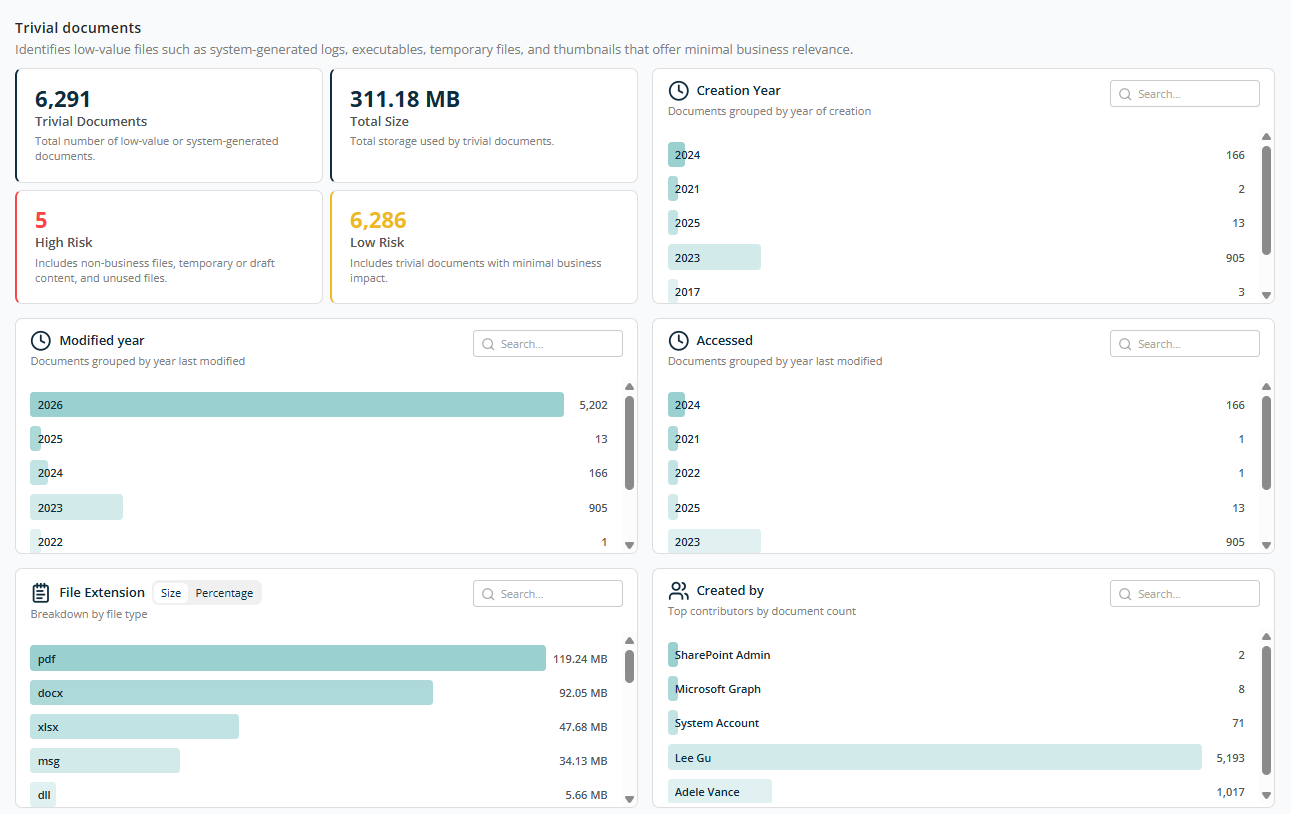Viewport: 1291px width, 814px height.
Task: Click the up arrow of Creation Year scrollbar
Action: [1267, 137]
